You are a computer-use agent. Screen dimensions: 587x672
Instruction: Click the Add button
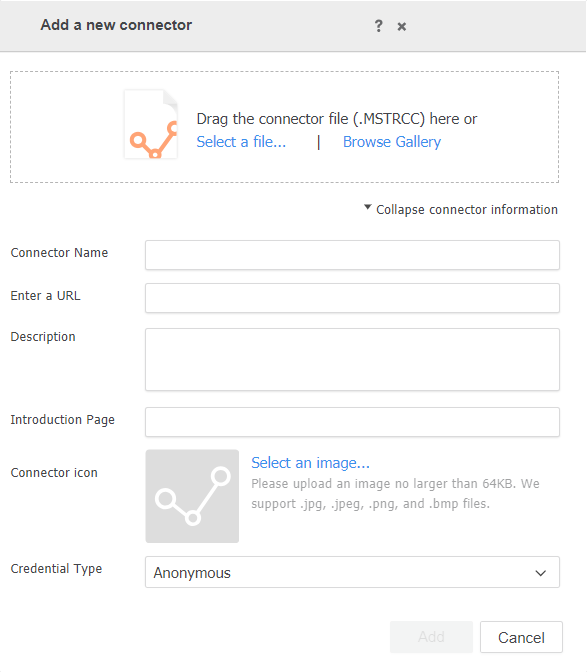(431, 637)
